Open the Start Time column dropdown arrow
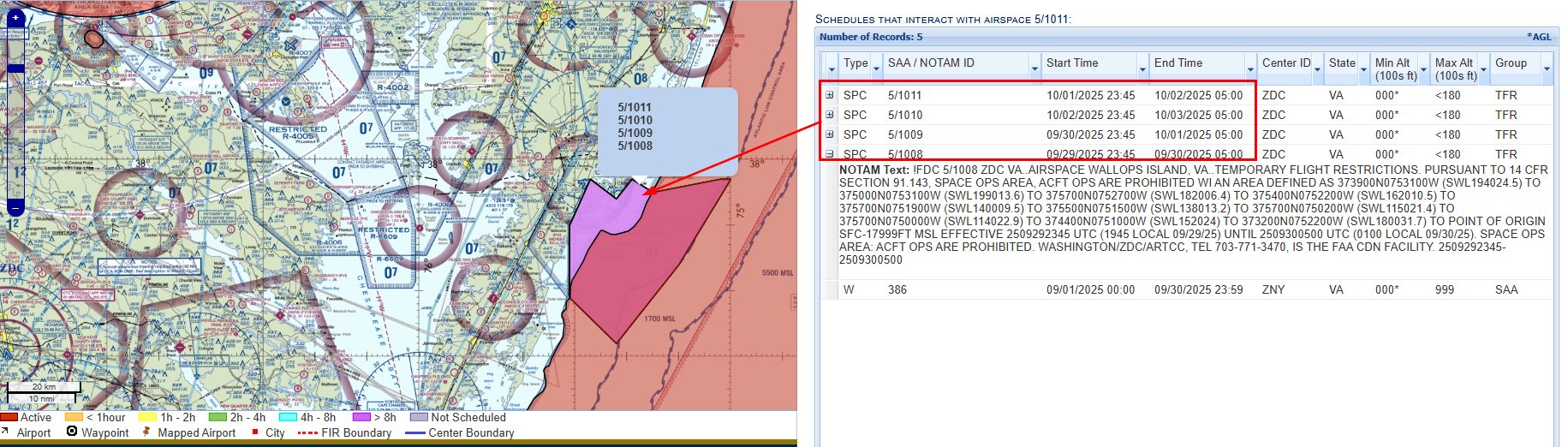This screenshot has width=1568, height=447. click(1142, 69)
